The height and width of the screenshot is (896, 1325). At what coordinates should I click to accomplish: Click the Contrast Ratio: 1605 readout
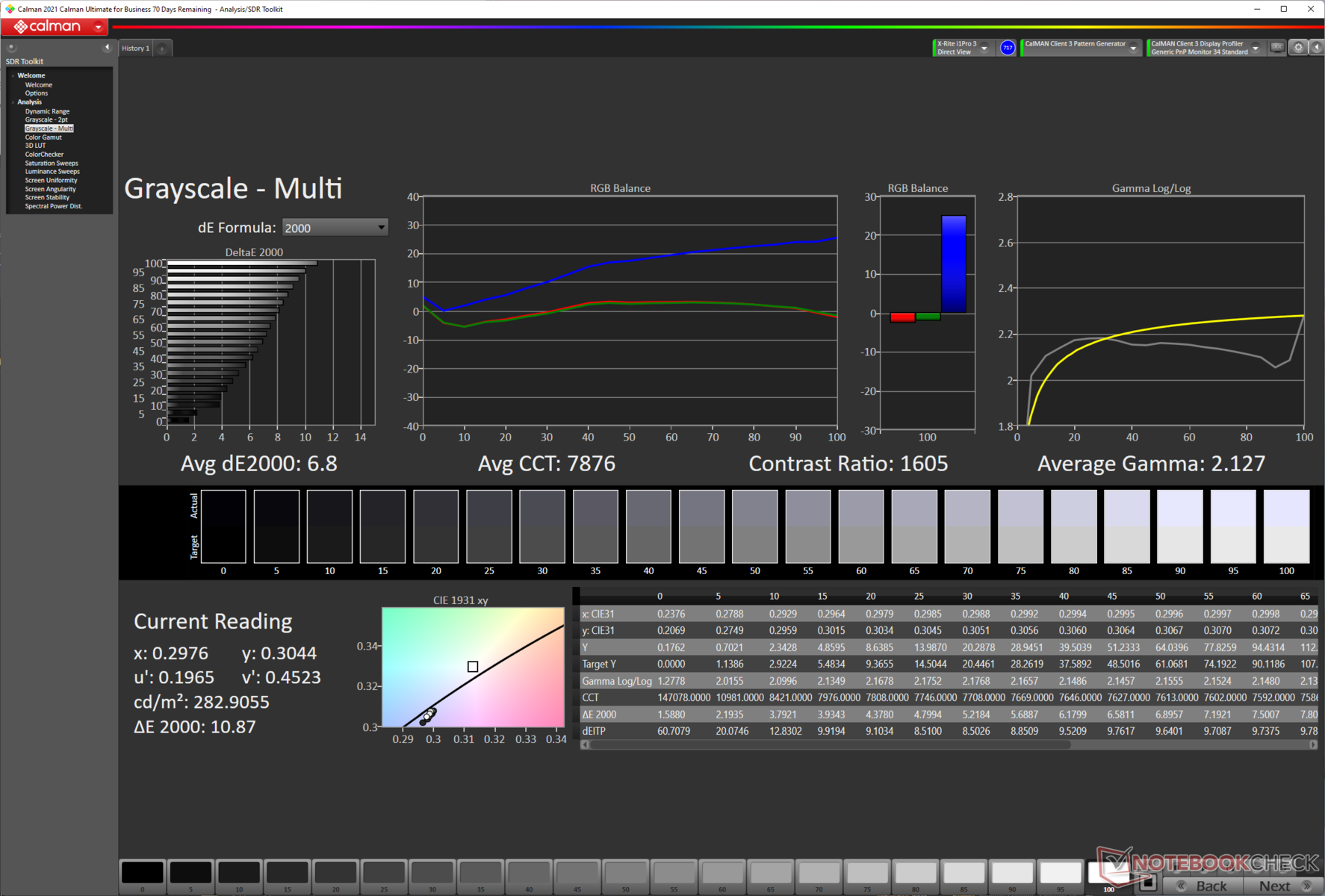point(848,464)
